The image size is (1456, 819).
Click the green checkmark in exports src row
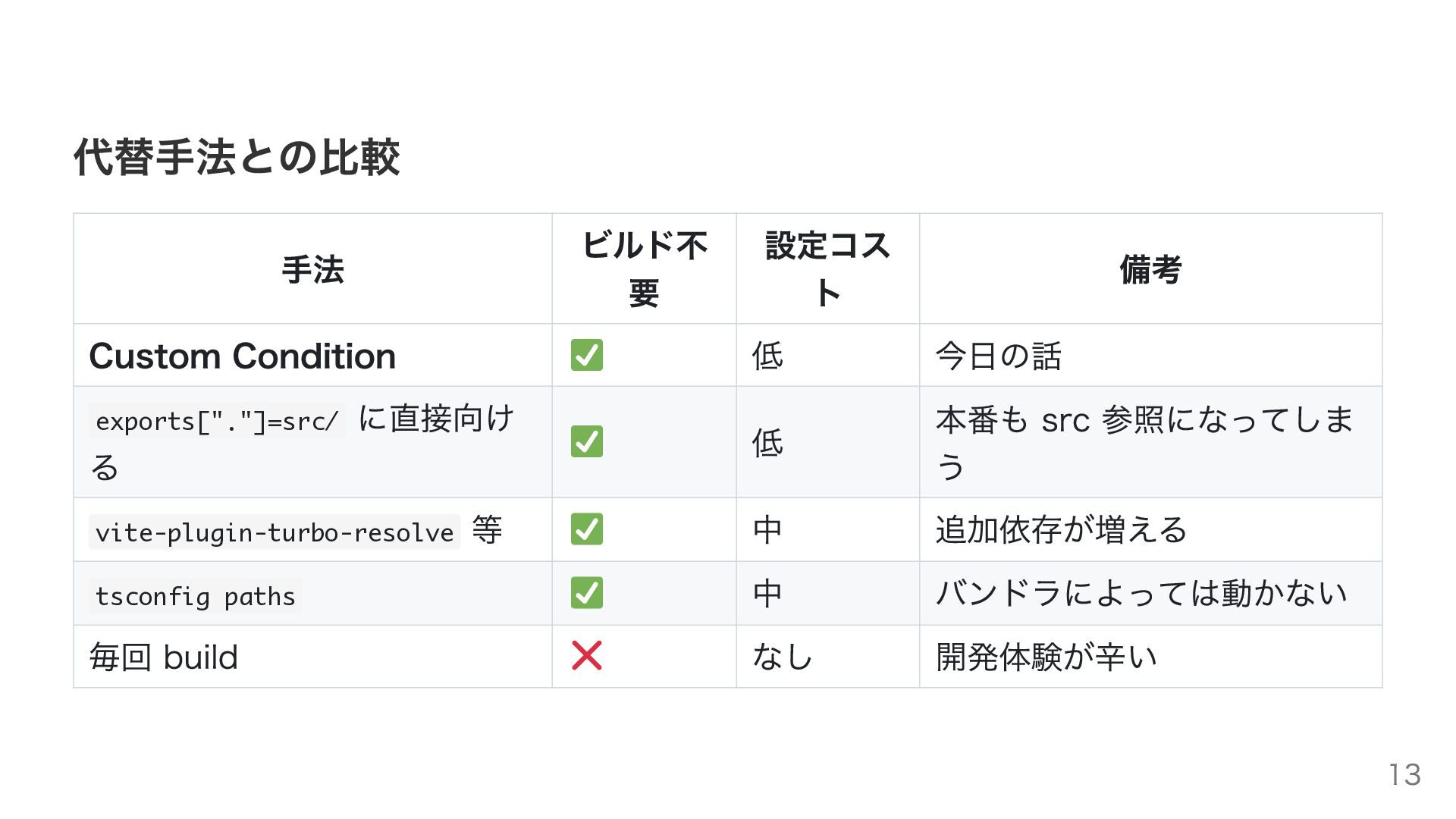point(587,441)
